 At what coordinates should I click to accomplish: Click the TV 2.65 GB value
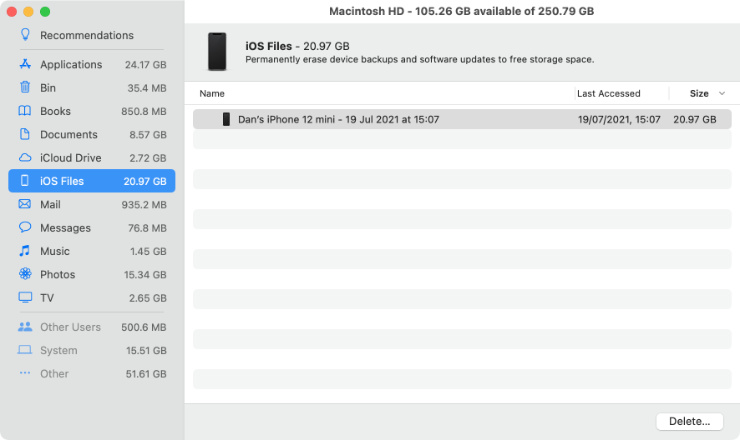[148, 298]
